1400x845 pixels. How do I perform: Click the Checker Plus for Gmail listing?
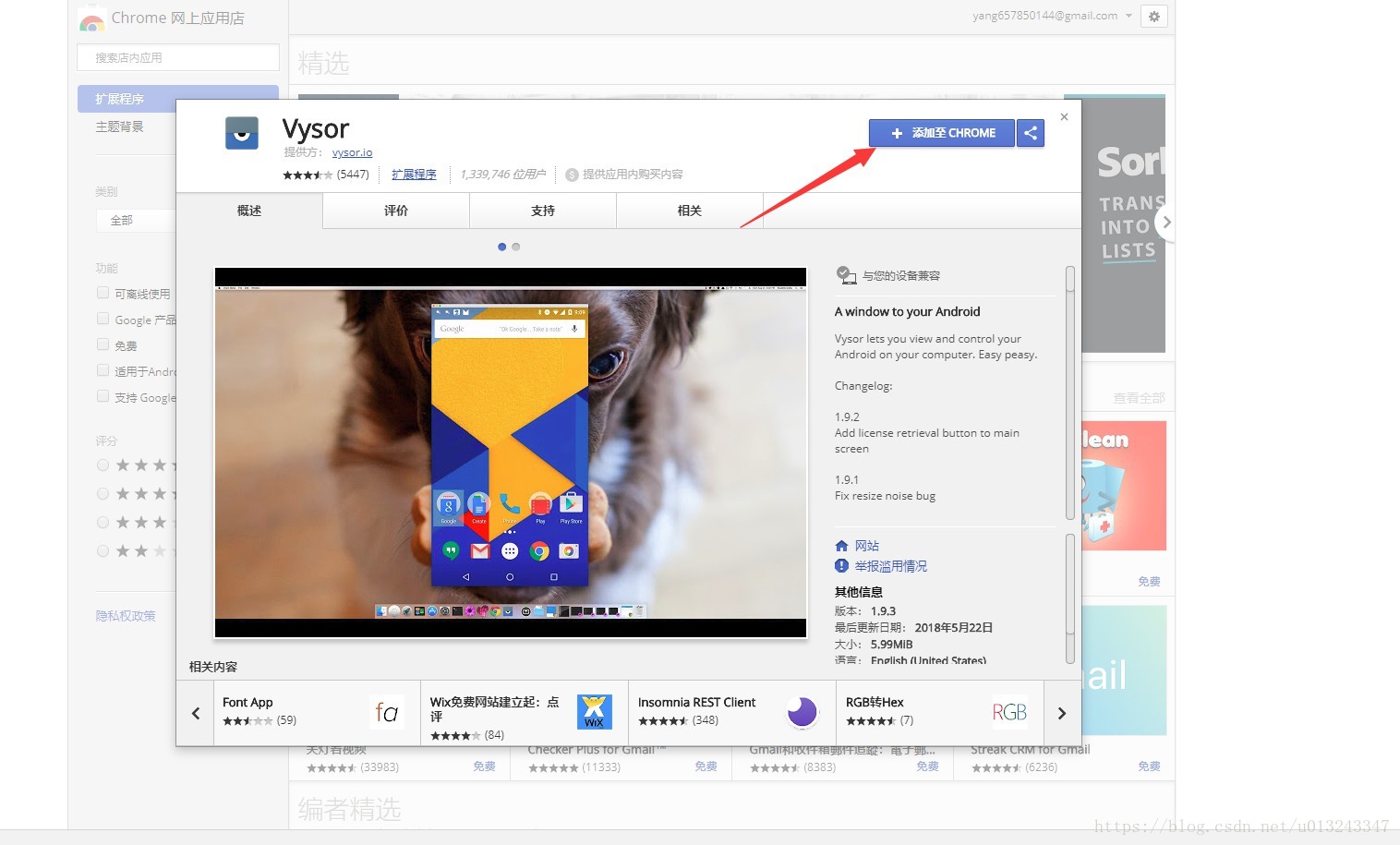click(622, 759)
